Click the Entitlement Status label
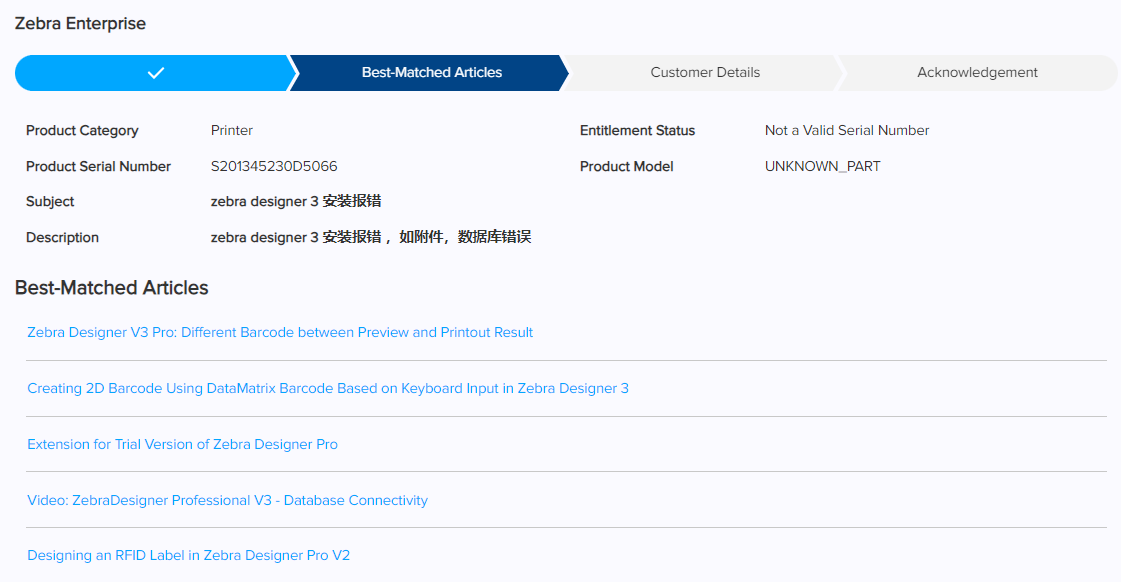This screenshot has width=1121, height=582. [x=637, y=131]
